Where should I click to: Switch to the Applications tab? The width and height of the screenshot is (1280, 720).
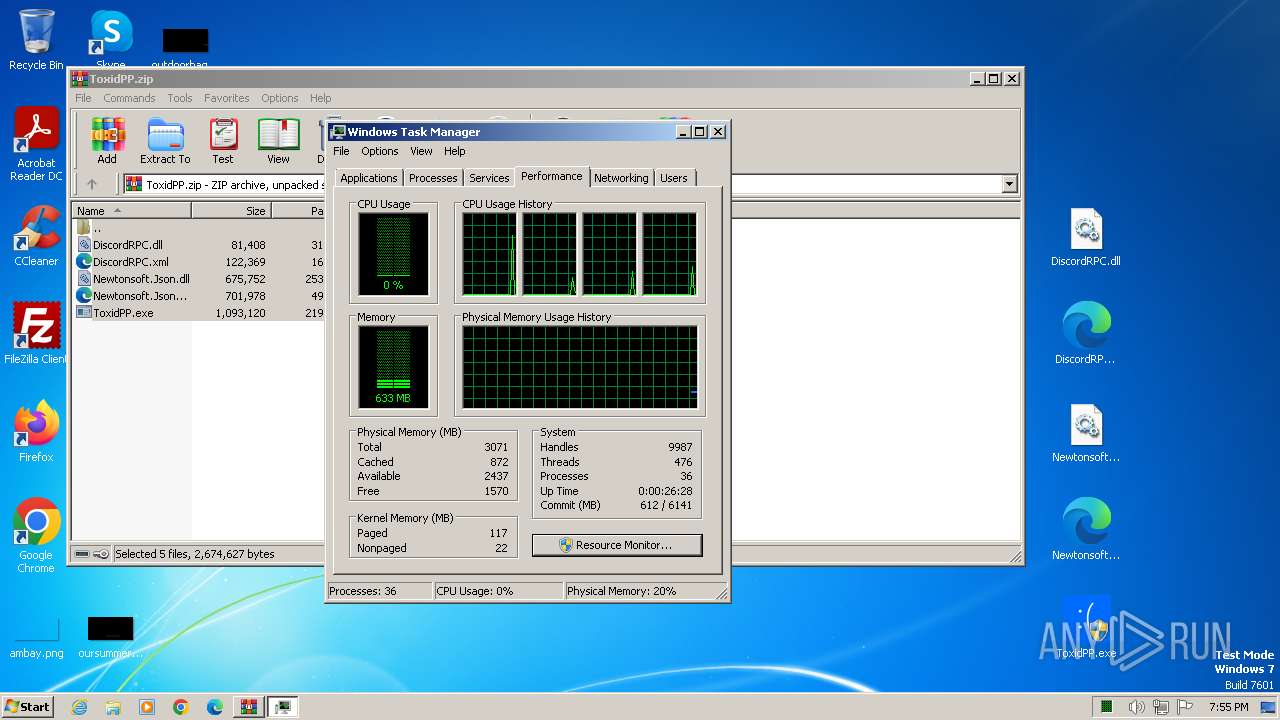[x=369, y=178]
